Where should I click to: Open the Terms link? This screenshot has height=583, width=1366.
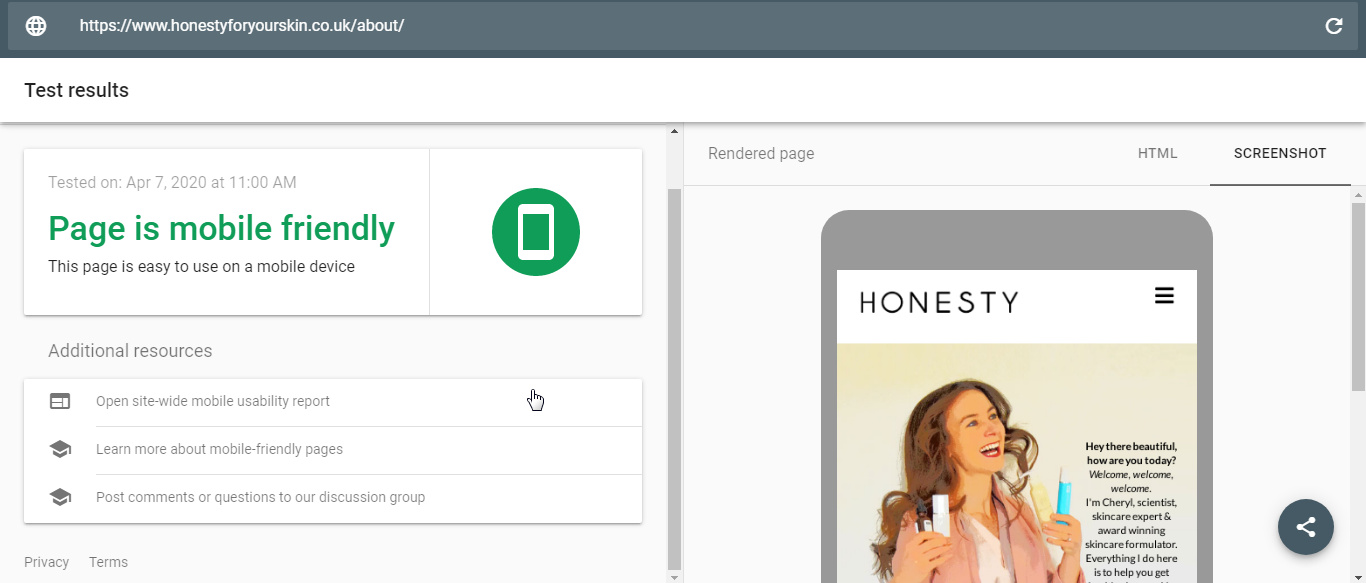click(x=108, y=562)
